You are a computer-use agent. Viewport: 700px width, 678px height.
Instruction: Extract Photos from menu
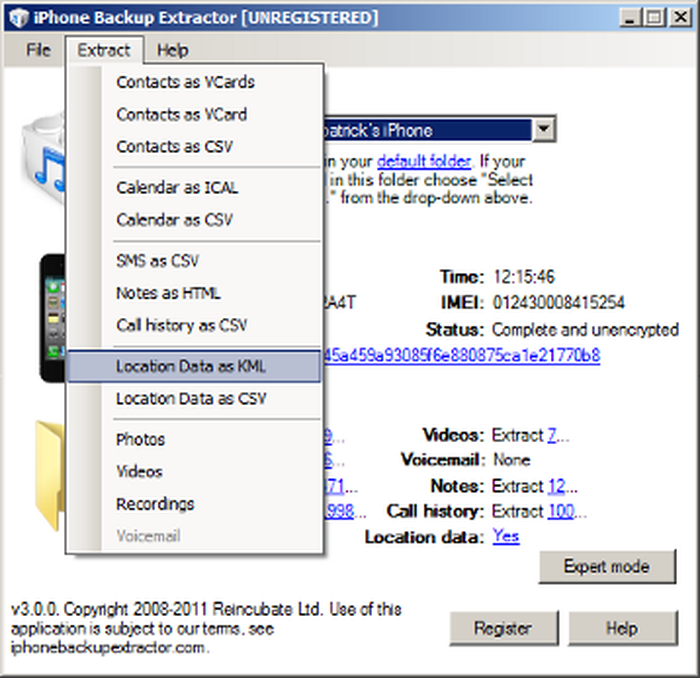click(194, 440)
